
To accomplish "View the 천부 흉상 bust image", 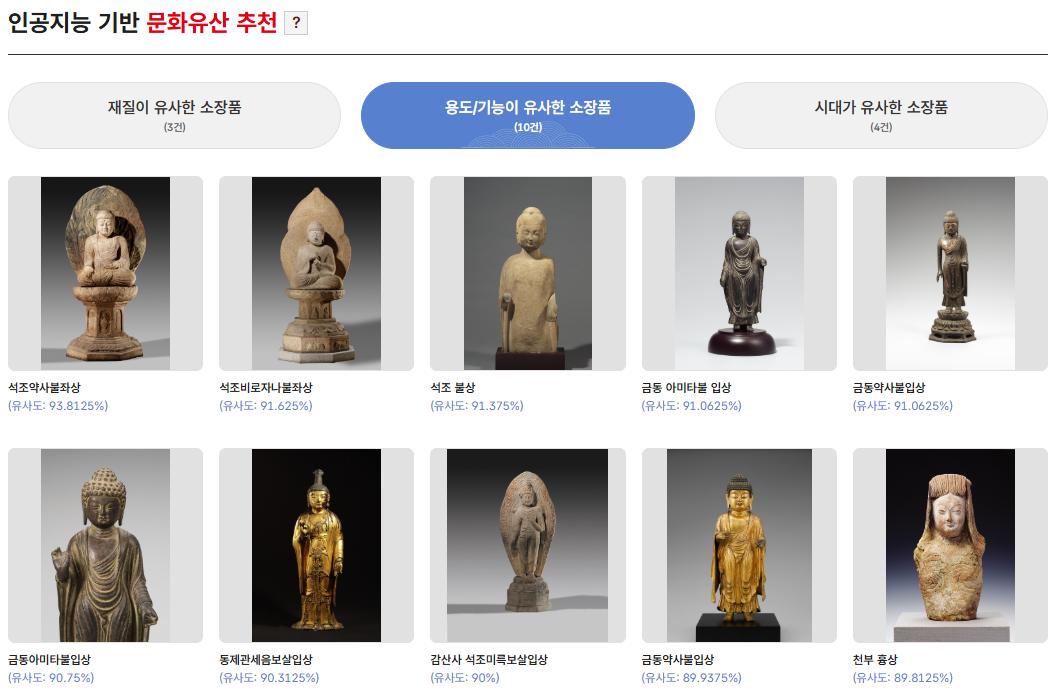I will 950,545.
